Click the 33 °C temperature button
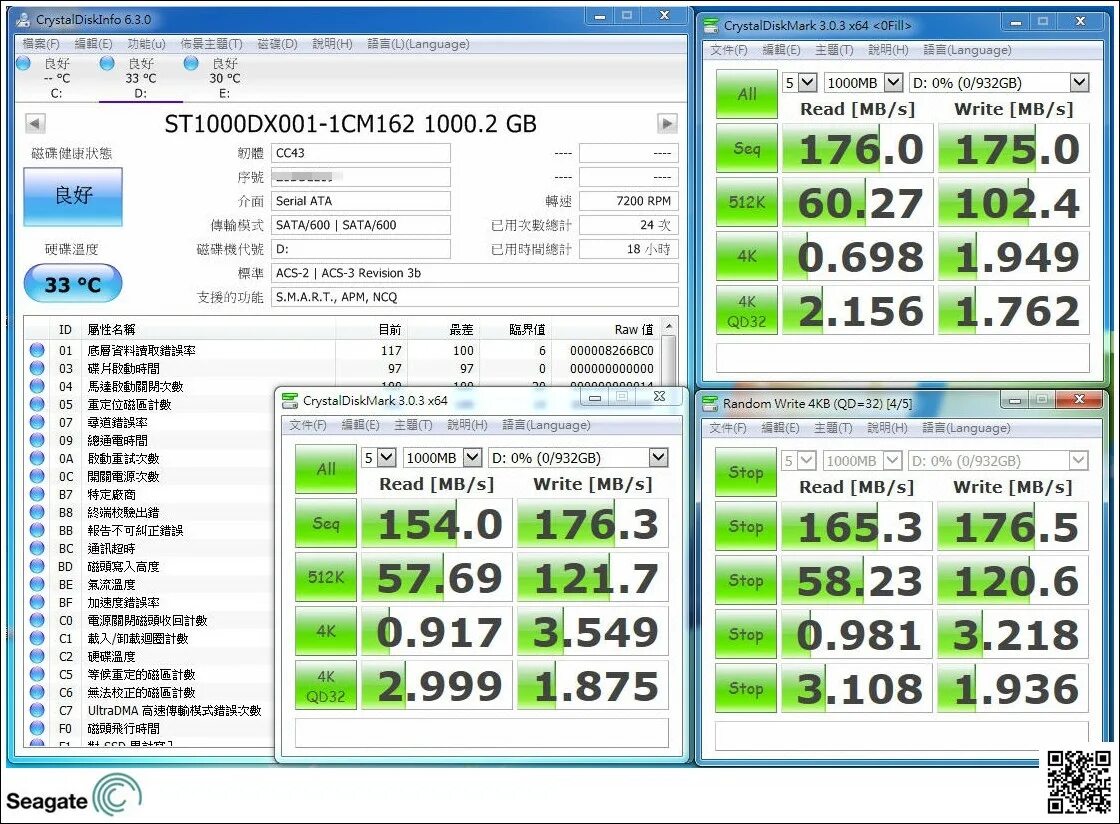This screenshot has width=1120, height=824. (73, 284)
